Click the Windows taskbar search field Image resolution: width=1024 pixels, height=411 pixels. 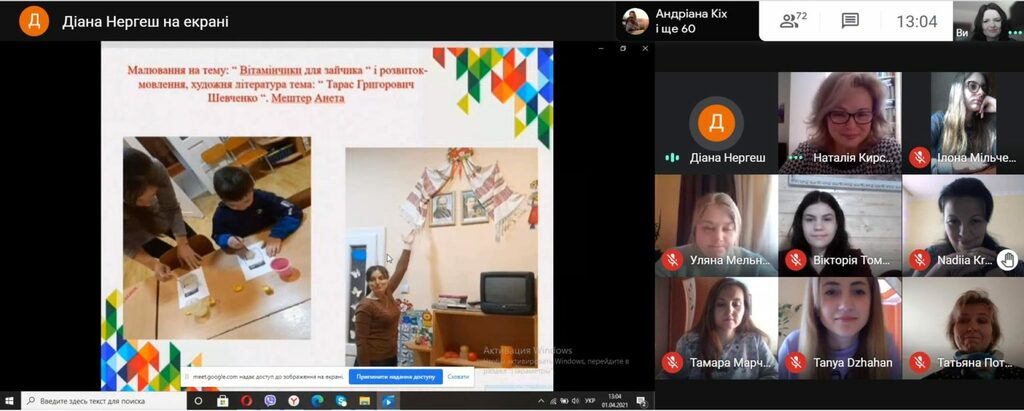coord(103,401)
